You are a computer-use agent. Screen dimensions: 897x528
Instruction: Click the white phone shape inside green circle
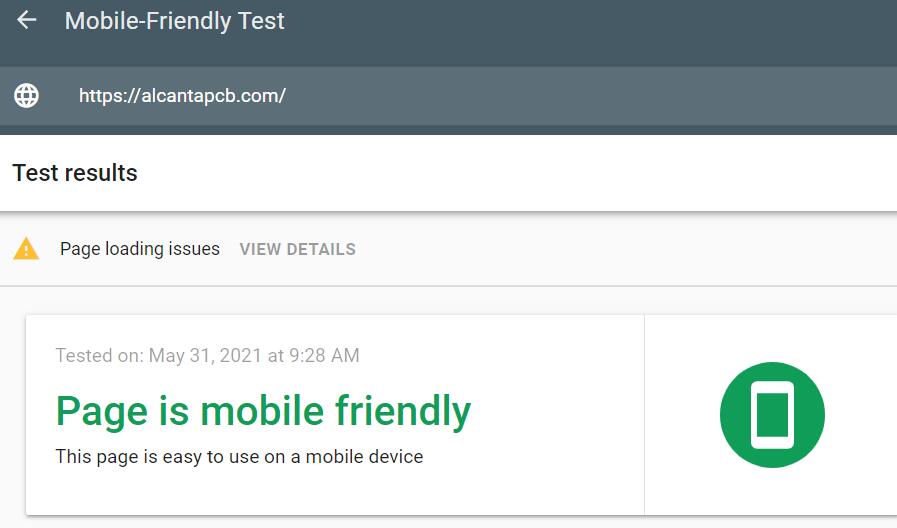point(772,415)
